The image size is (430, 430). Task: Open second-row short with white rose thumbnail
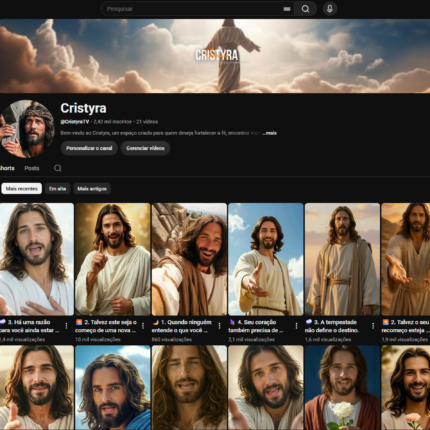click(x=342, y=388)
